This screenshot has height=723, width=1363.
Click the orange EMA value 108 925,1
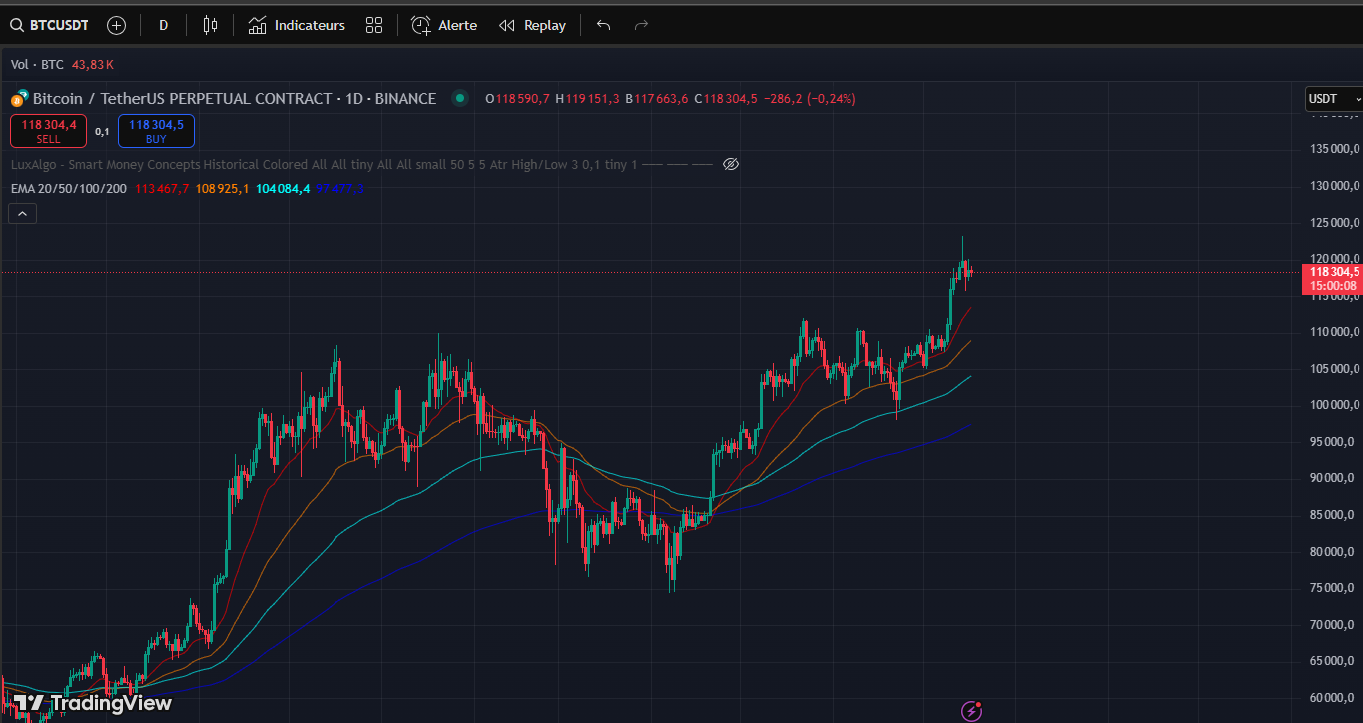[223, 188]
